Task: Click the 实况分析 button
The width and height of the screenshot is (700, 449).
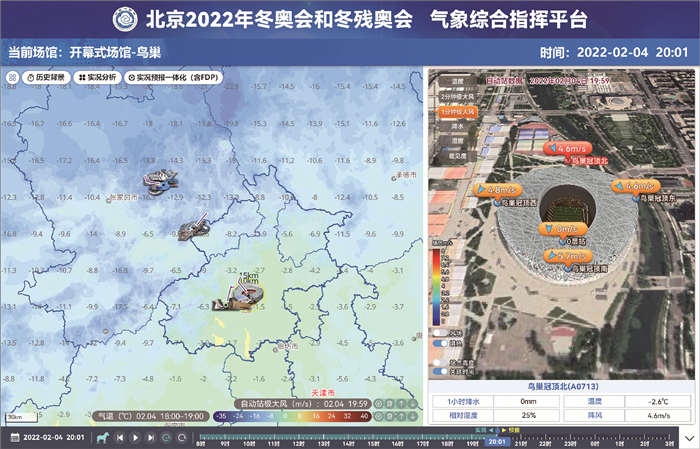Action: [97, 78]
